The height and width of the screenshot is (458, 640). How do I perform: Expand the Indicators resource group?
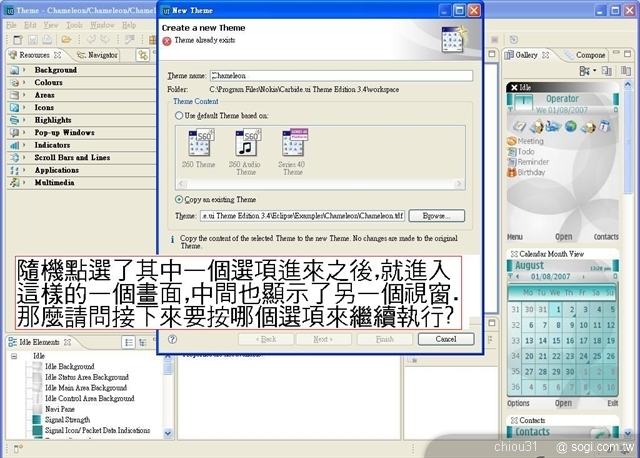(x=24, y=145)
